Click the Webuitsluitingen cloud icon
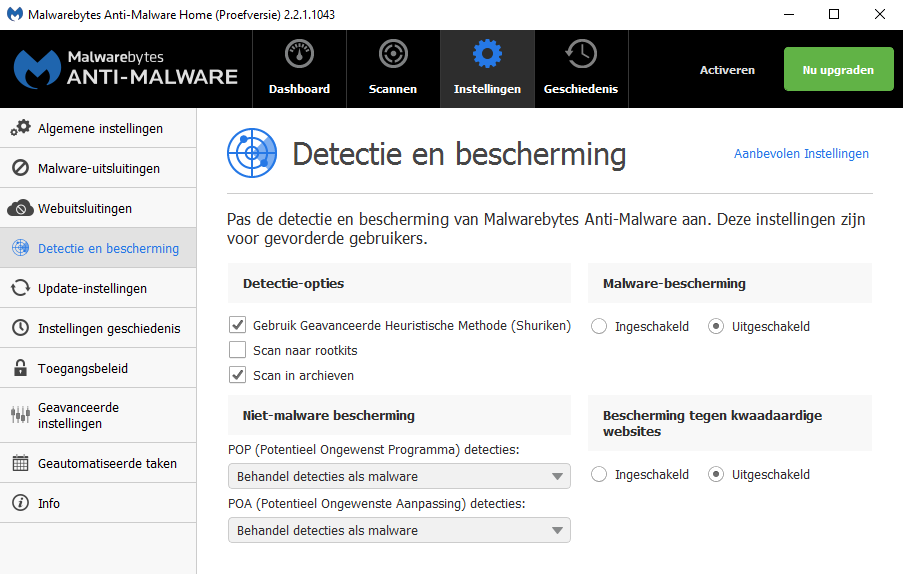Viewport: 903px width, 574px height. pyautogui.click(x=20, y=208)
